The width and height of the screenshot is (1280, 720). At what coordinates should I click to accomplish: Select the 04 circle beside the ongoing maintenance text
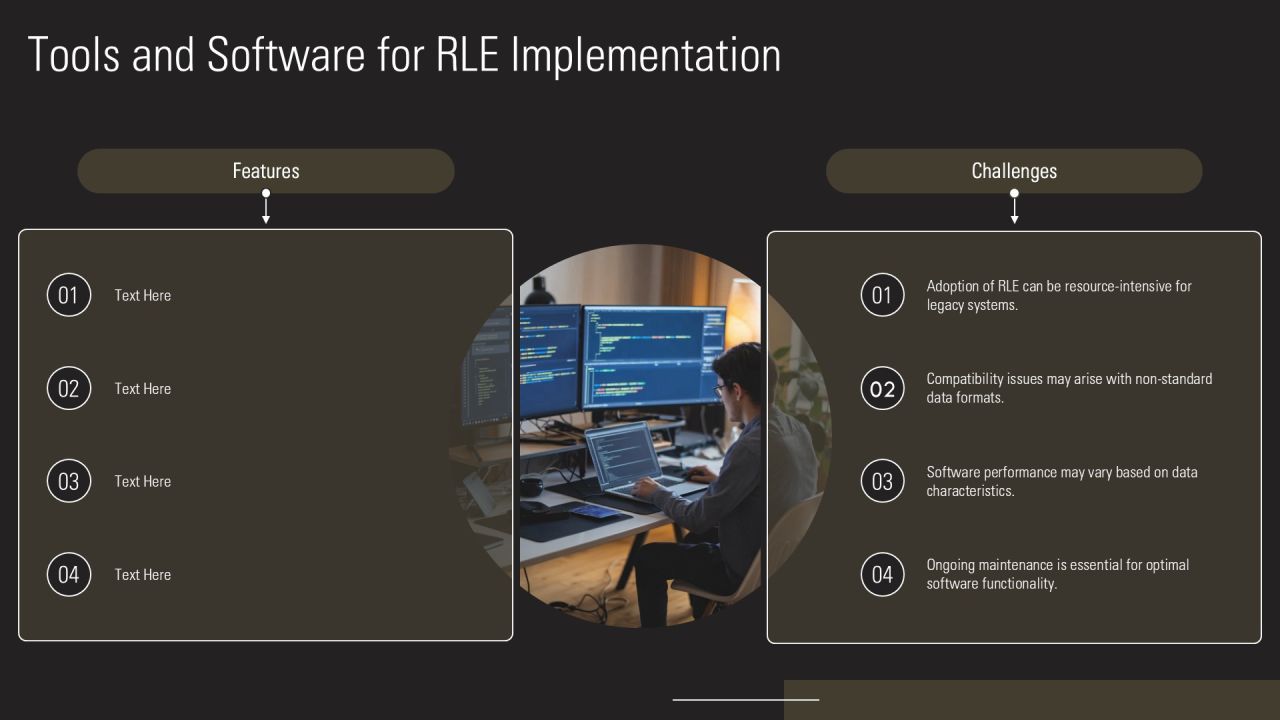[882, 574]
